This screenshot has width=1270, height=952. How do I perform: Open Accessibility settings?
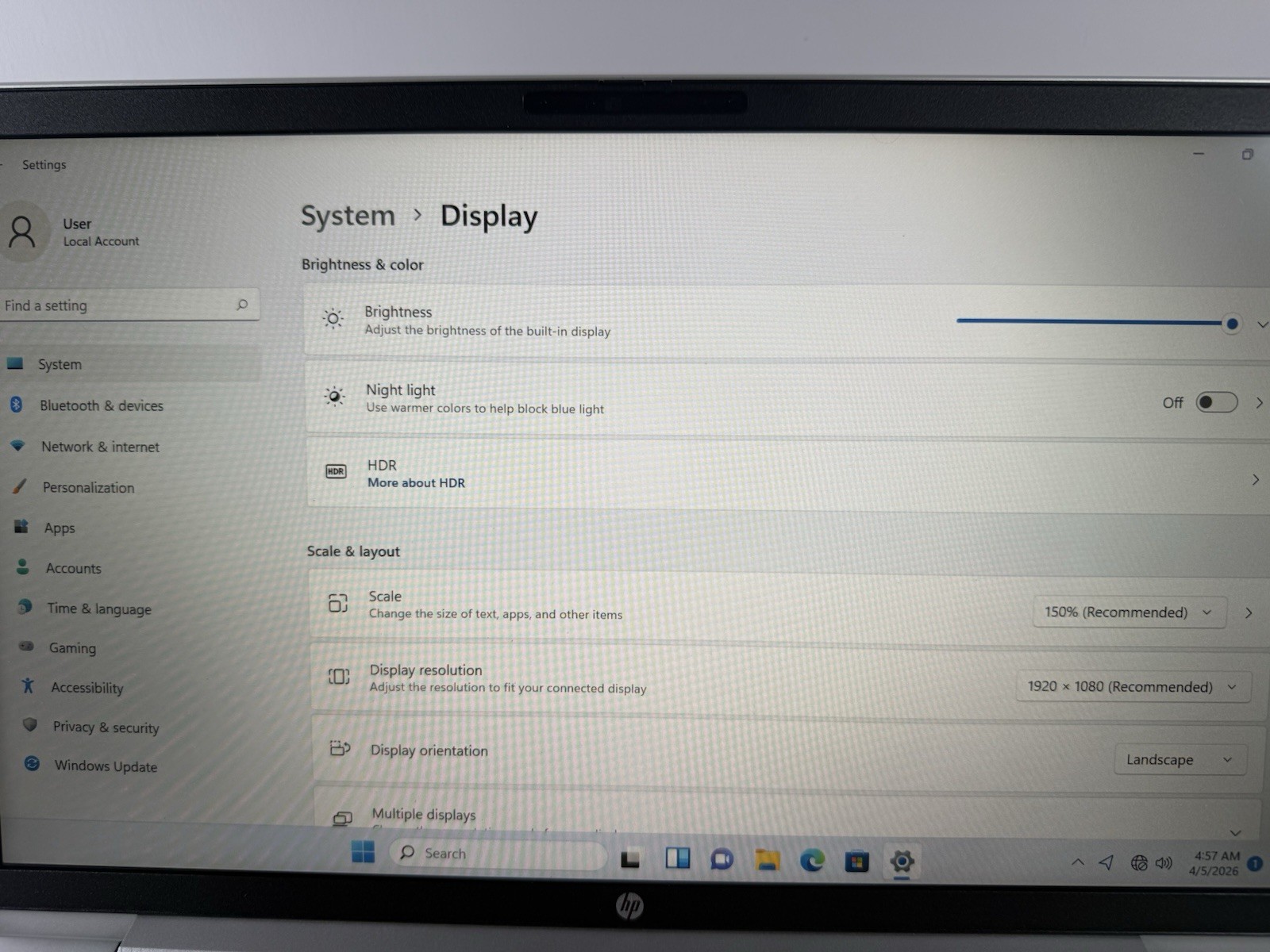click(x=87, y=688)
